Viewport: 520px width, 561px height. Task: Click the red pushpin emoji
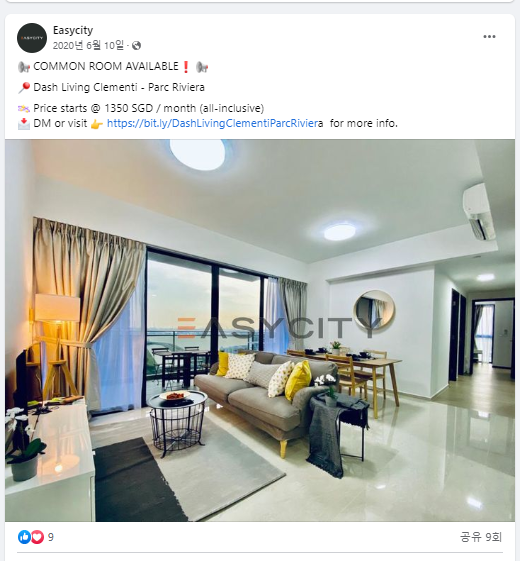click(24, 88)
